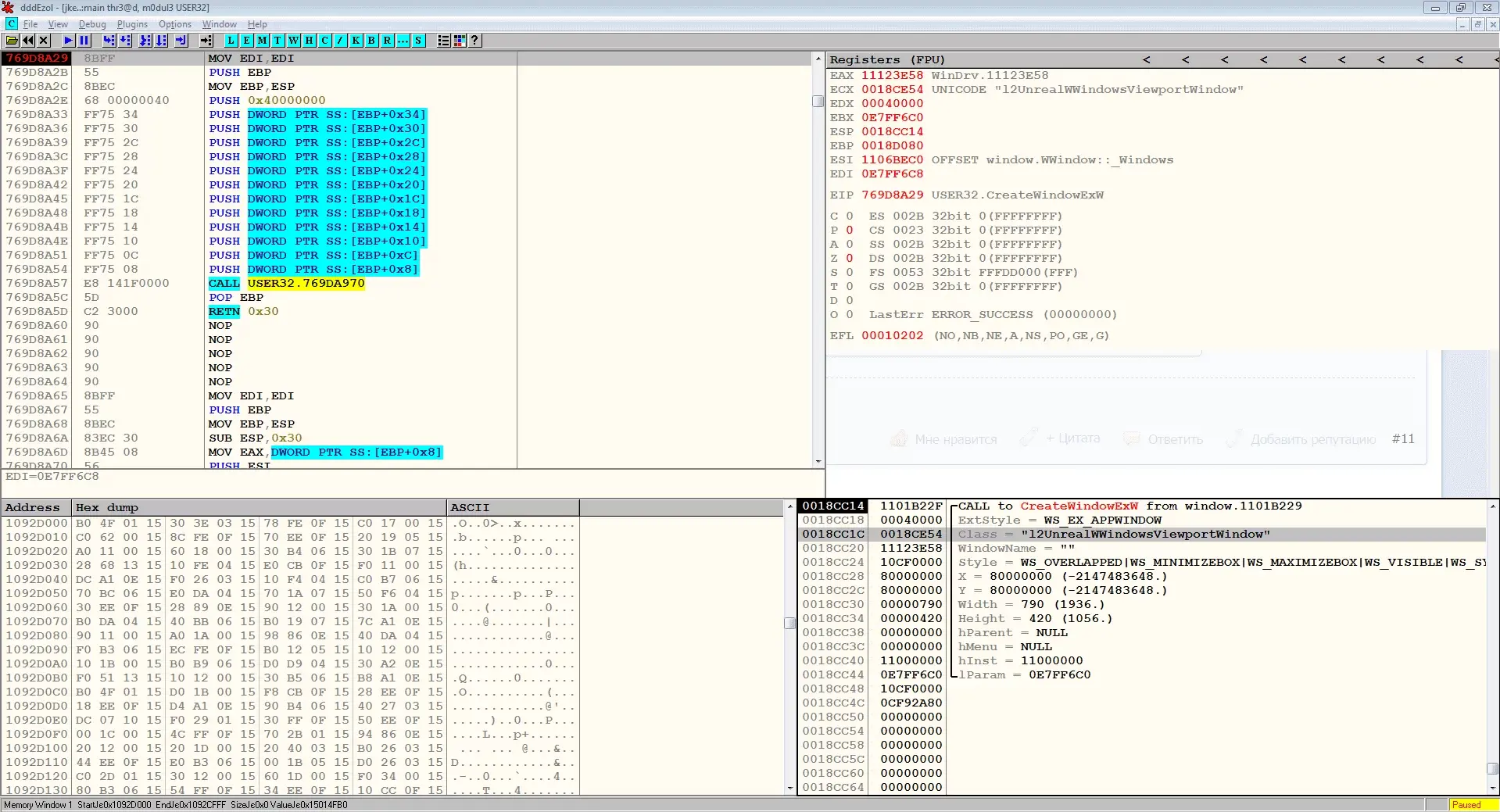The height and width of the screenshot is (812, 1500).
Task: Select the stack row Width = 790
Action: pos(1141,605)
